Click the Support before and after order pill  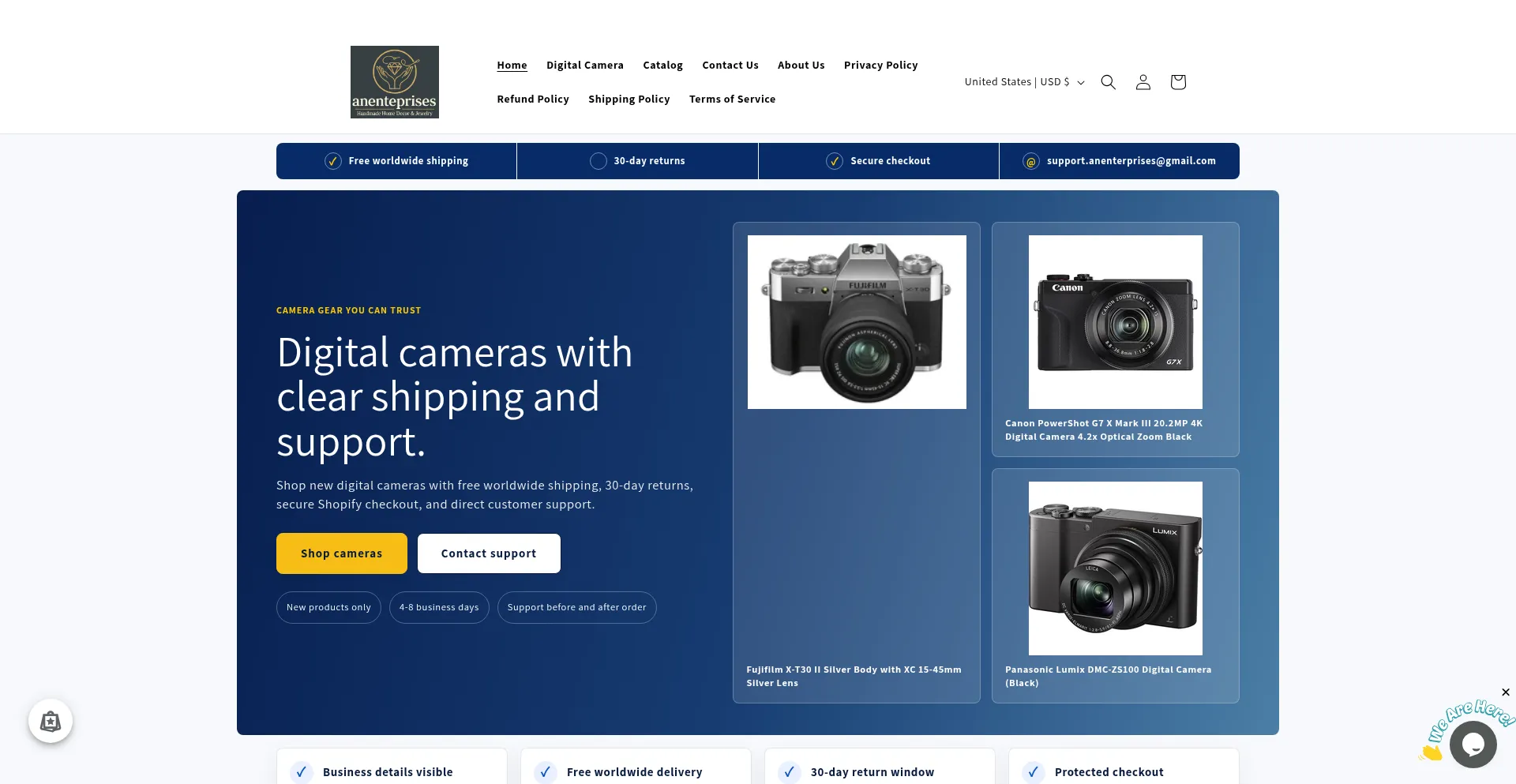pyautogui.click(x=577, y=607)
